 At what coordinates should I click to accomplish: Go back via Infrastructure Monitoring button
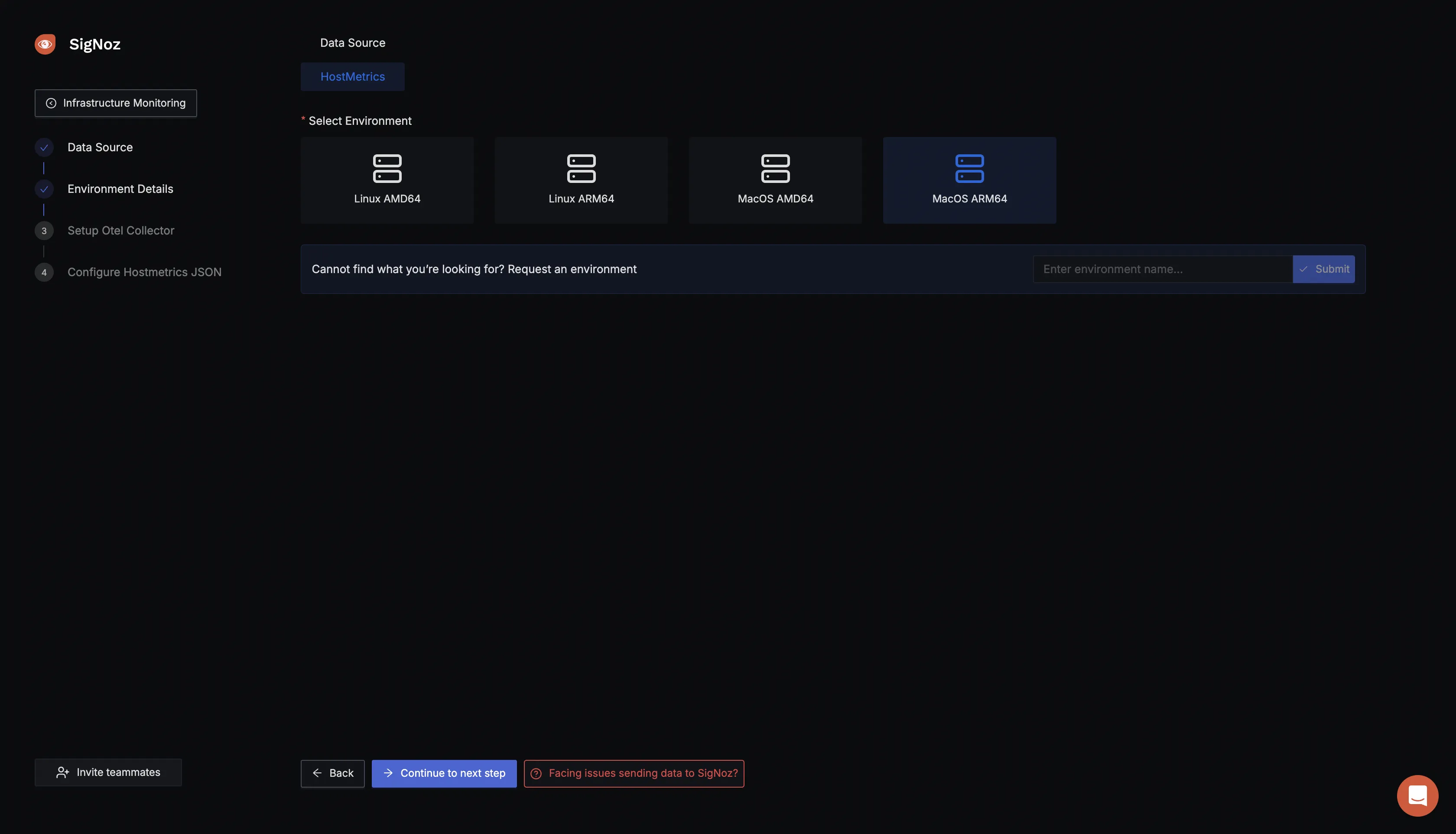(x=116, y=103)
